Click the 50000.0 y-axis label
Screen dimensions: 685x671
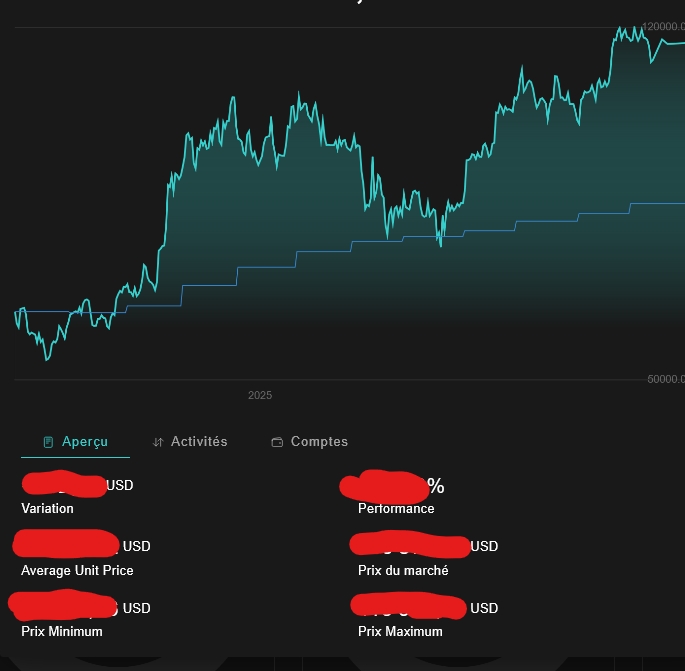point(666,380)
